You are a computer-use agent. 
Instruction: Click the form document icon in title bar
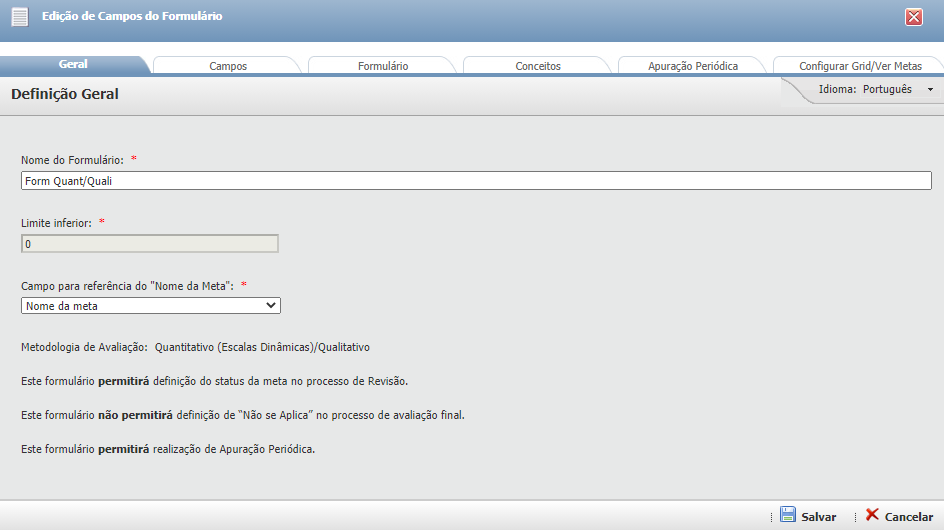tap(19, 17)
